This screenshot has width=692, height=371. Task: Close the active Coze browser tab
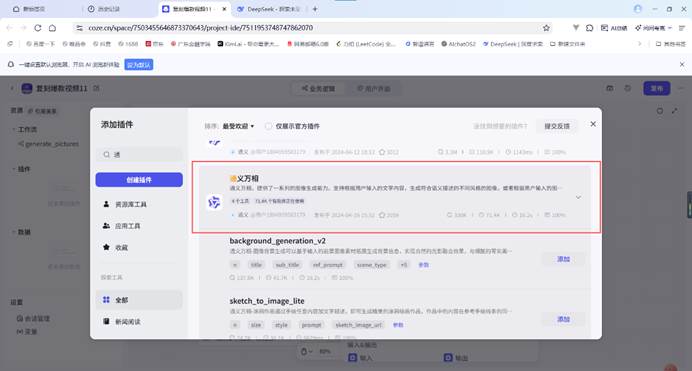pyautogui.click(x=224, y=9)
